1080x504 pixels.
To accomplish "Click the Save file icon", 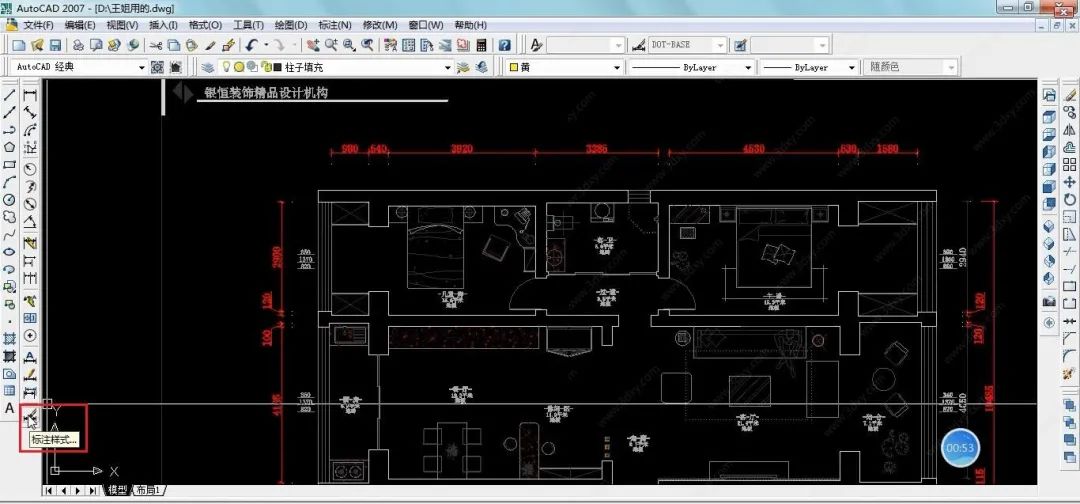I will coord(55,45).
